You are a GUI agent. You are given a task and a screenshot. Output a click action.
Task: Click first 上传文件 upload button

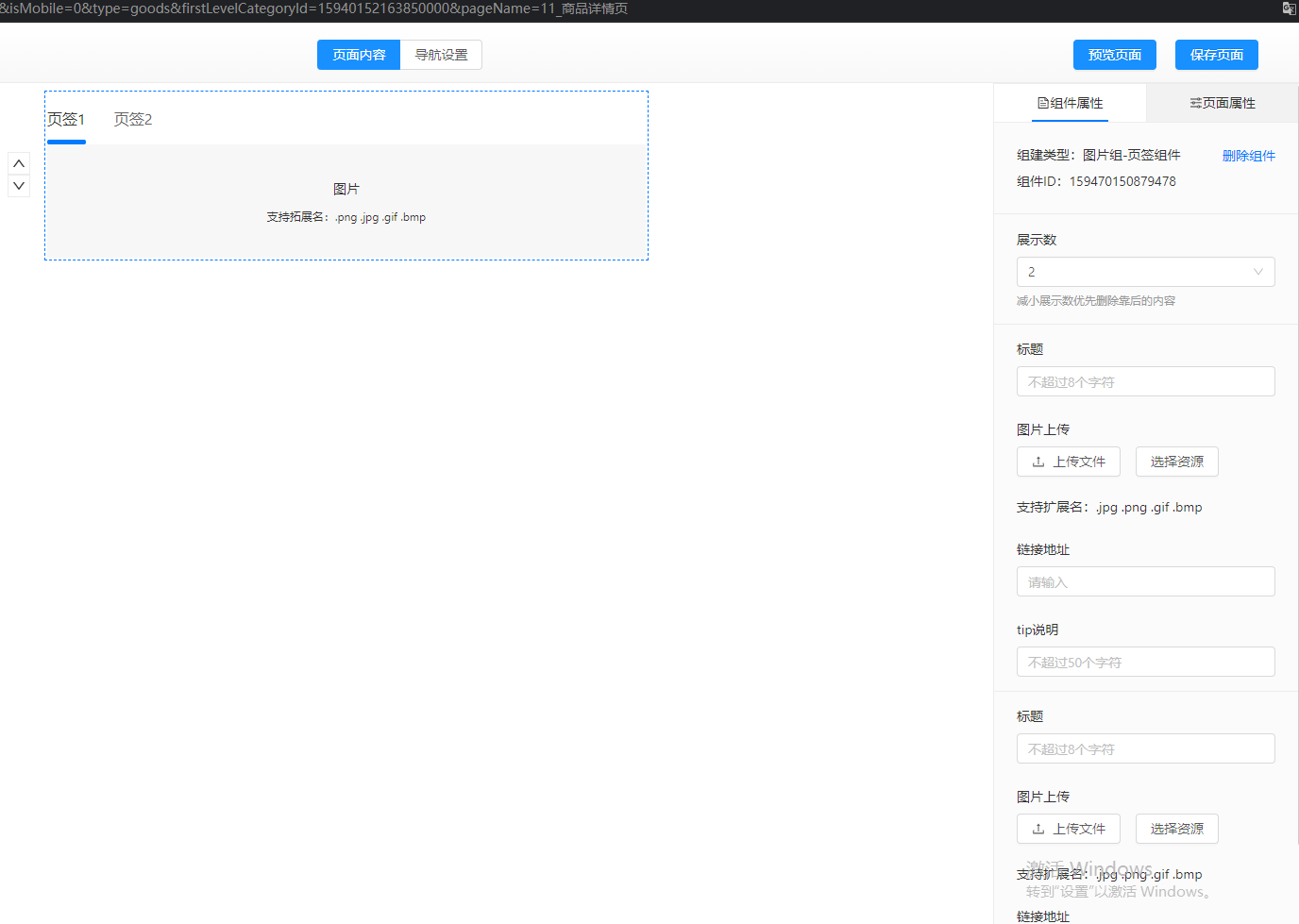[1069, 462]
